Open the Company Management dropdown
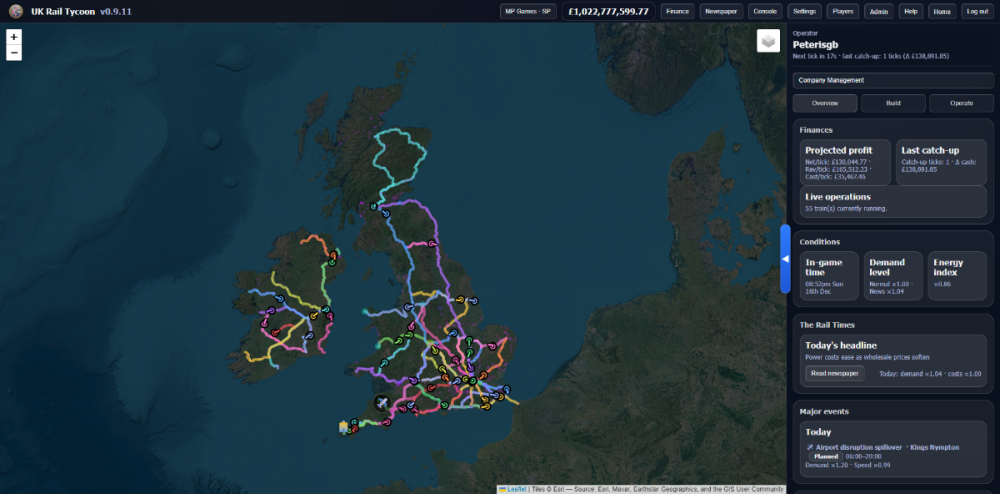 pyautogui.click(x=892, y=80)
